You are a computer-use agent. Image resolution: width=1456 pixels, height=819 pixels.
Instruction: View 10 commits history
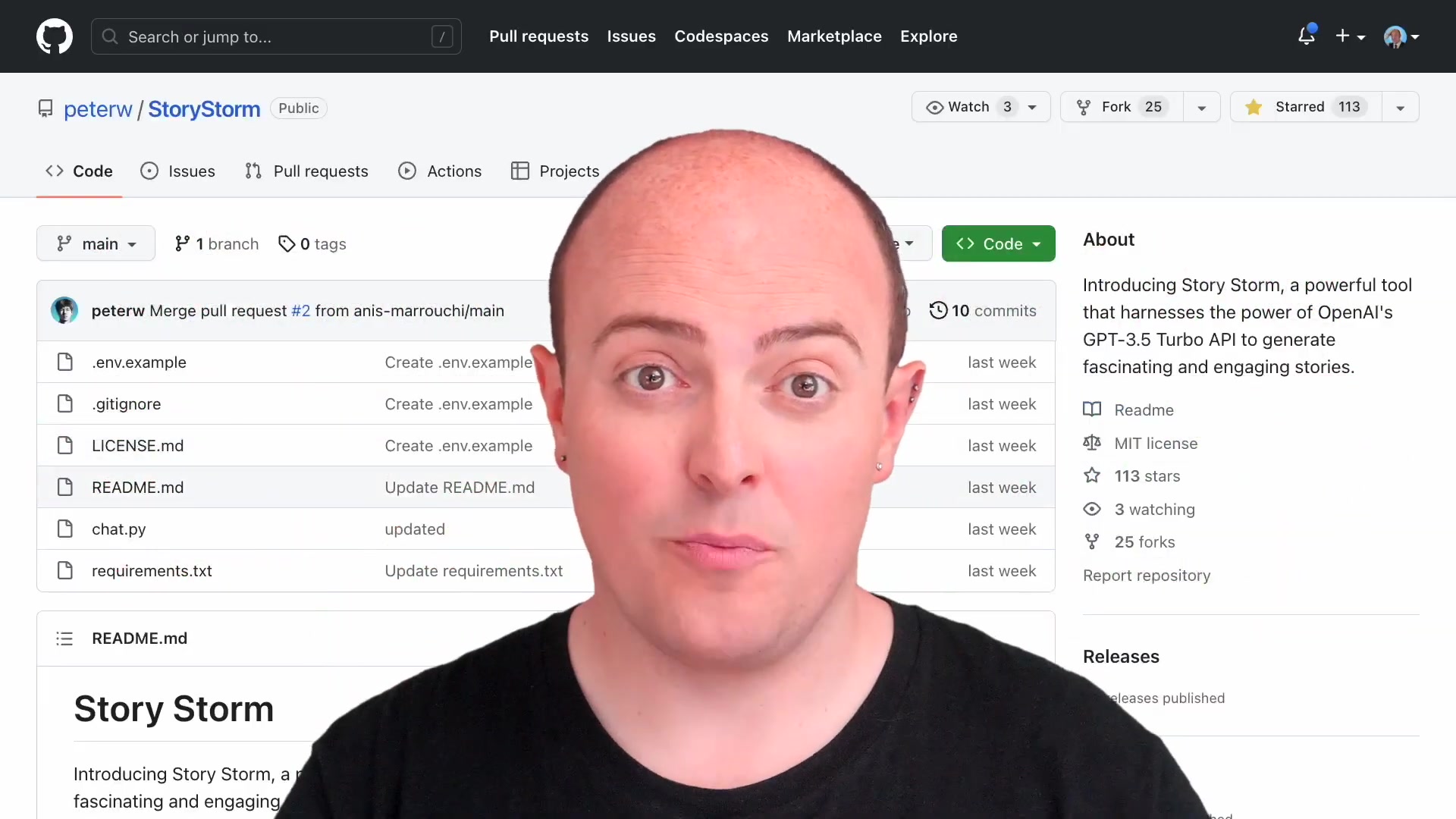[x=983, y=311]
